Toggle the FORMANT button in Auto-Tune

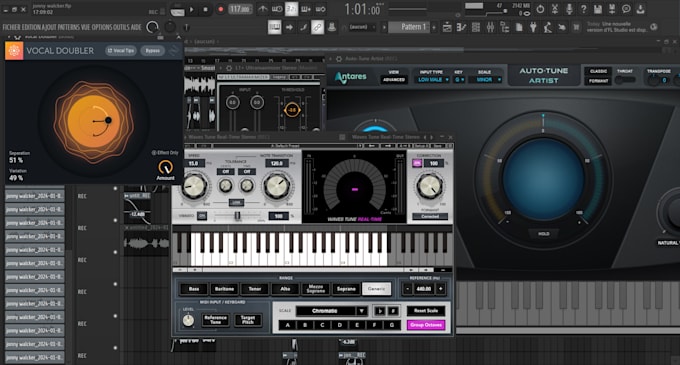pos(598,81)
